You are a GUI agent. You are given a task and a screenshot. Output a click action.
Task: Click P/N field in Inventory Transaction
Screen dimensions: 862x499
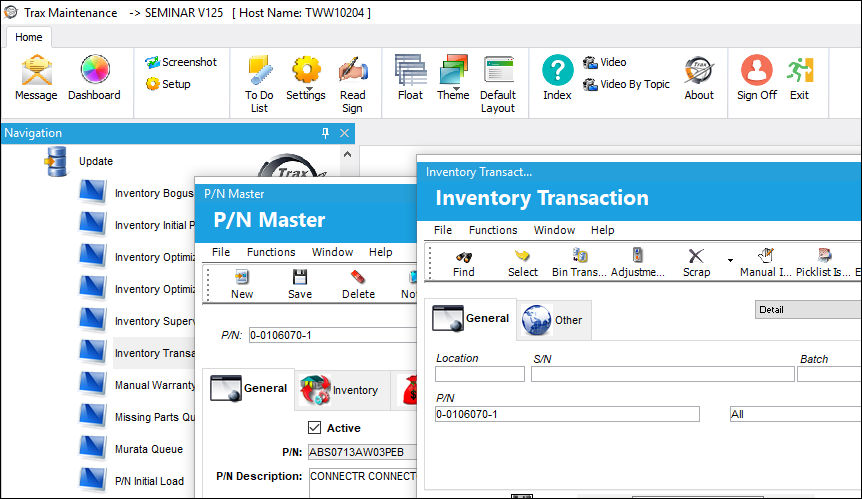point(567,414)
